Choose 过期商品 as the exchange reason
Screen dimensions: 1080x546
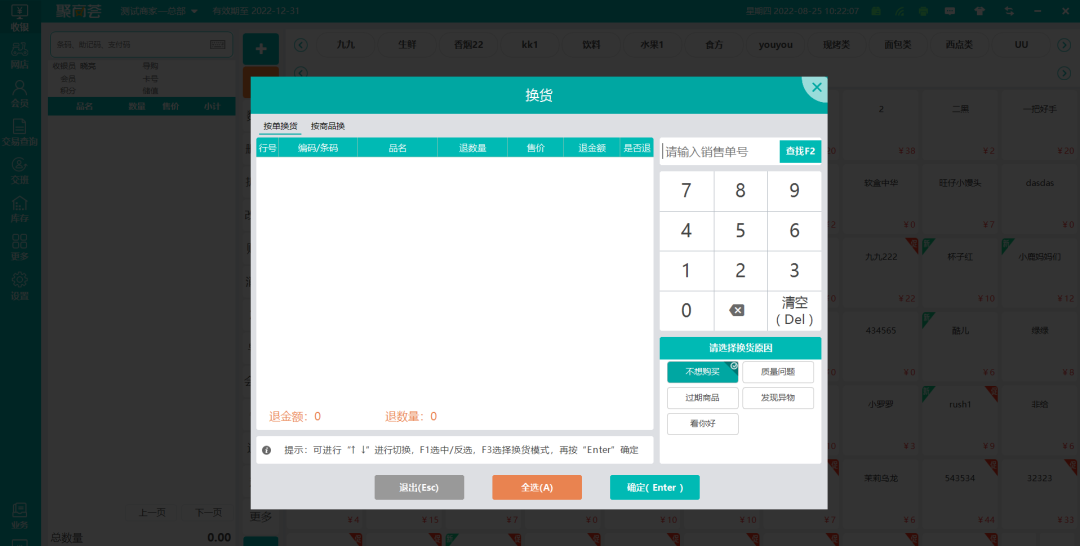tap(702, 398)
